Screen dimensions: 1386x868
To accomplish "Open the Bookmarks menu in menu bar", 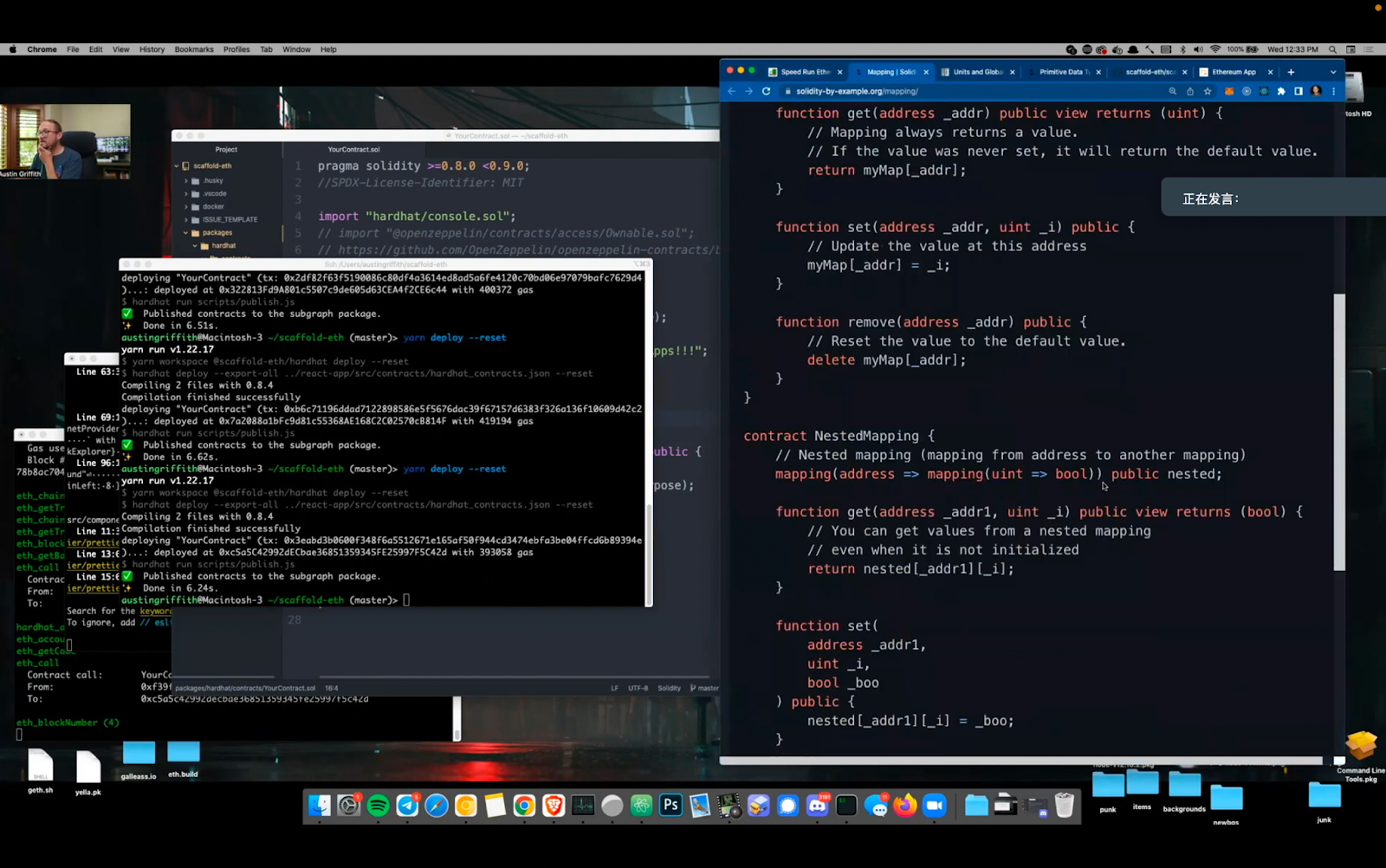I will point(193,49).
